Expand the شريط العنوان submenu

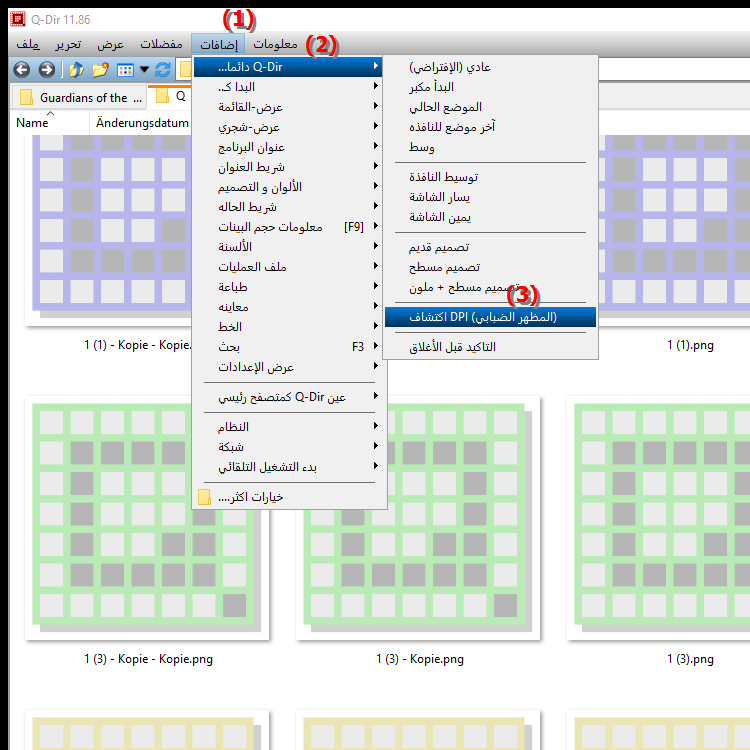pyautogui.click(x=288, y=167)
